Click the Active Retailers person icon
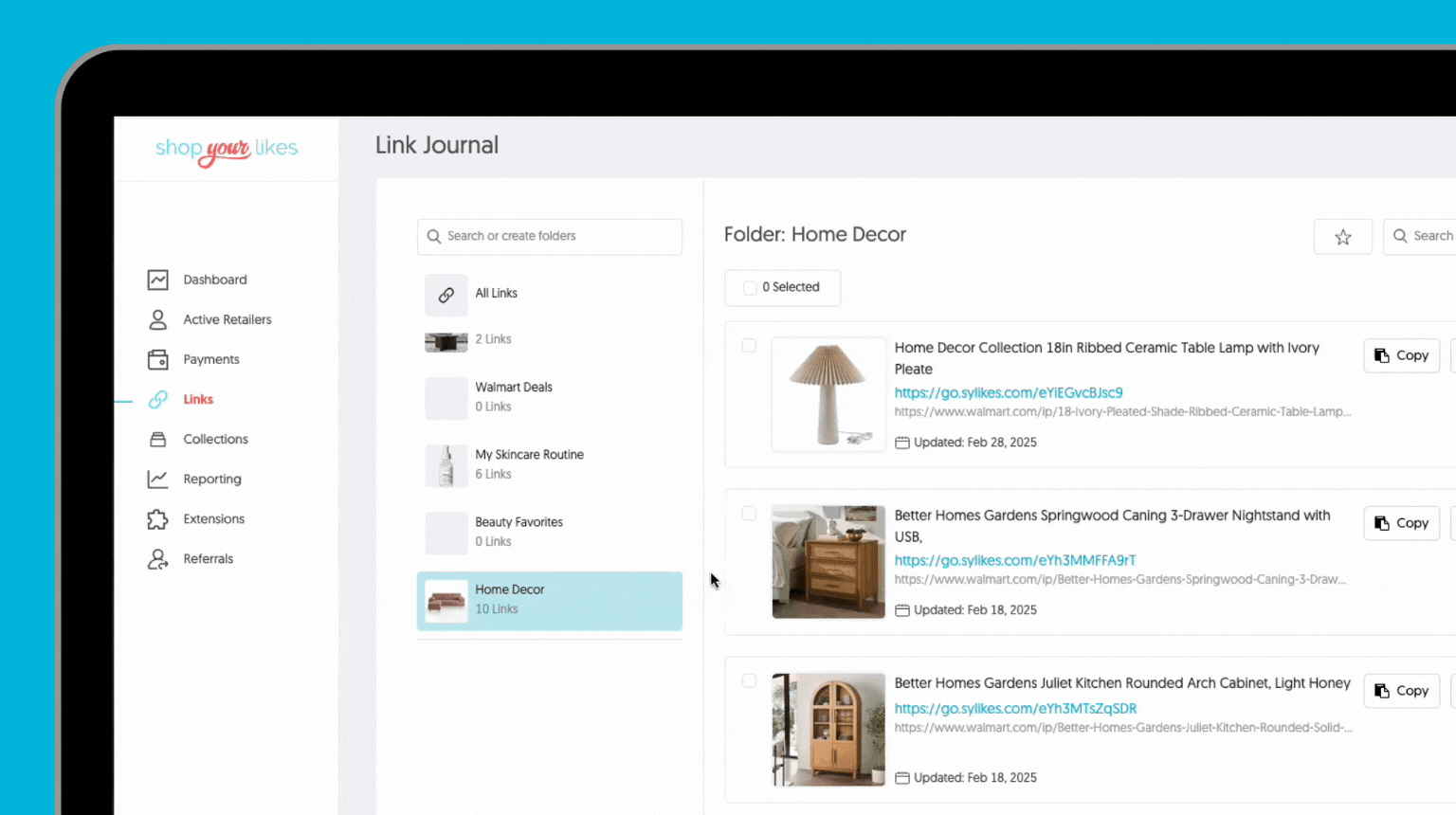1456x815 pixels. pos(158,319)
